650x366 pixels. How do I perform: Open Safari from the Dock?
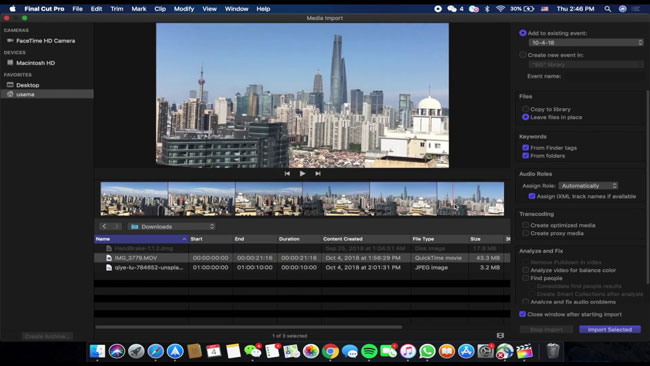(155, 351)
